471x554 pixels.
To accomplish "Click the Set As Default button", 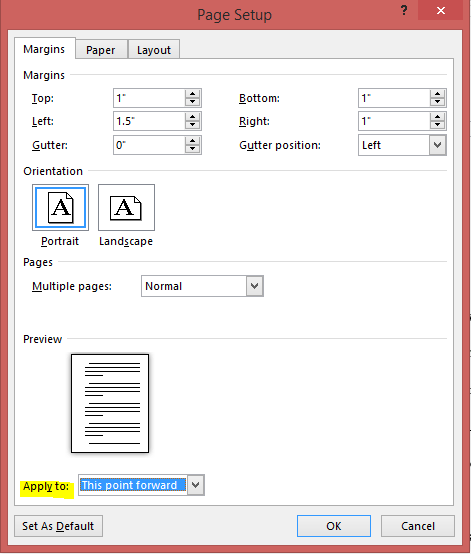I will (58, 526).
